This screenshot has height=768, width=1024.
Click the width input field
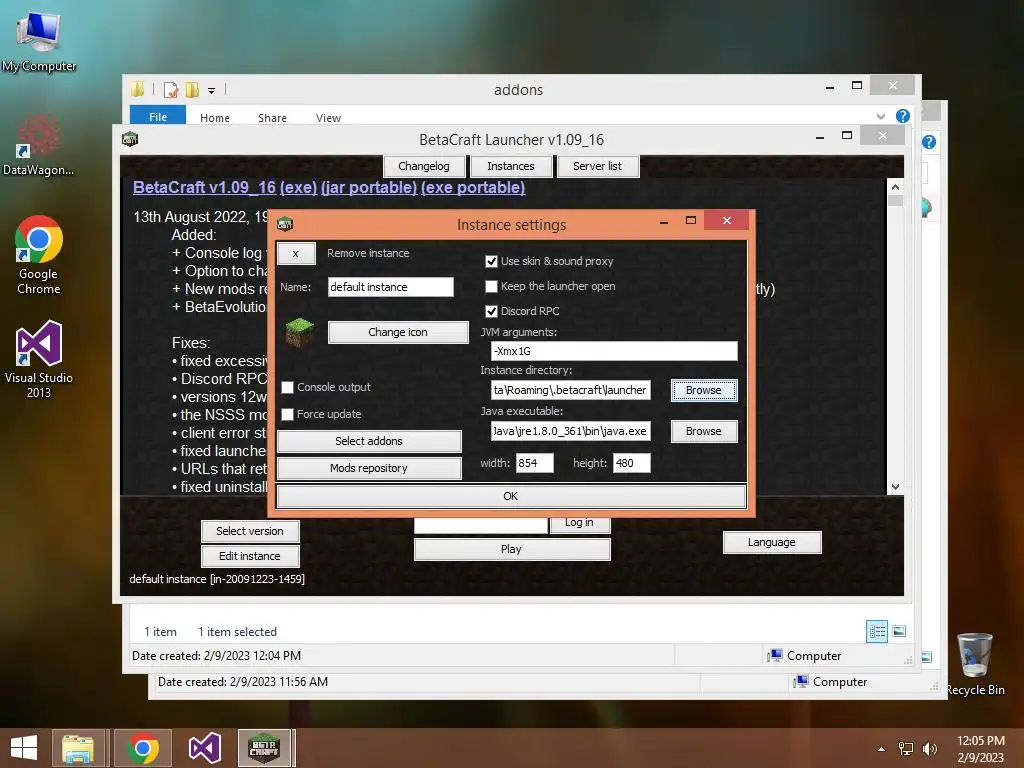(x=534, y=463)
